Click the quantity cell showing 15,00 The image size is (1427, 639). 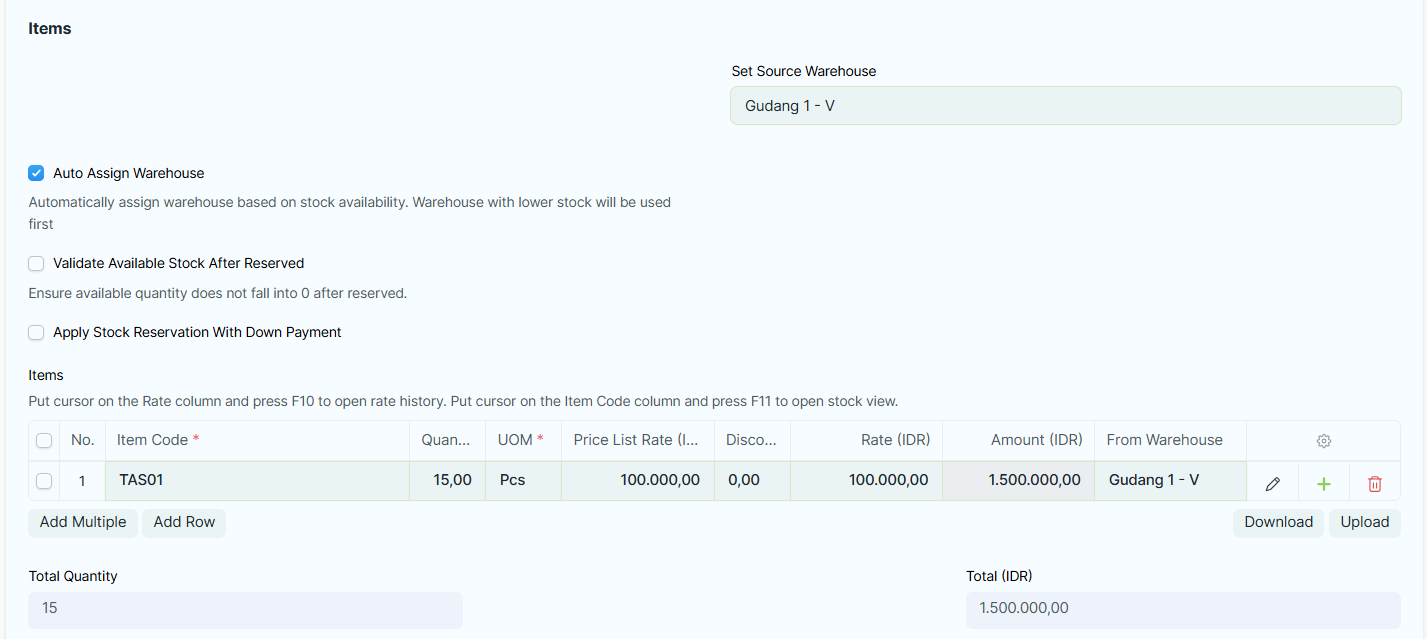(447, 481)
